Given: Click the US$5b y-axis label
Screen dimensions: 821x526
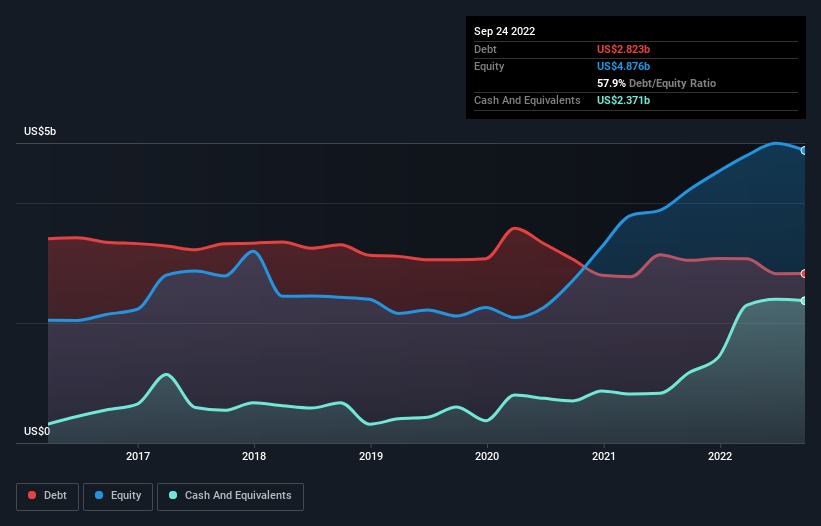Looking at the screenshot, I should (40, 131).
